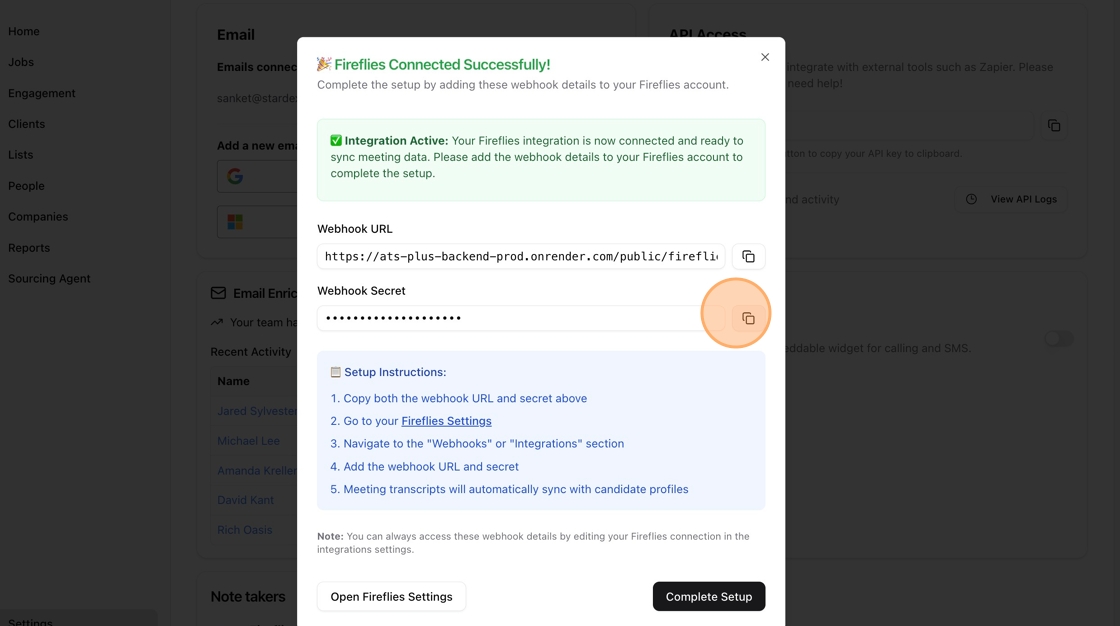
Task: Copy the API key icon
Action: 1054,126
